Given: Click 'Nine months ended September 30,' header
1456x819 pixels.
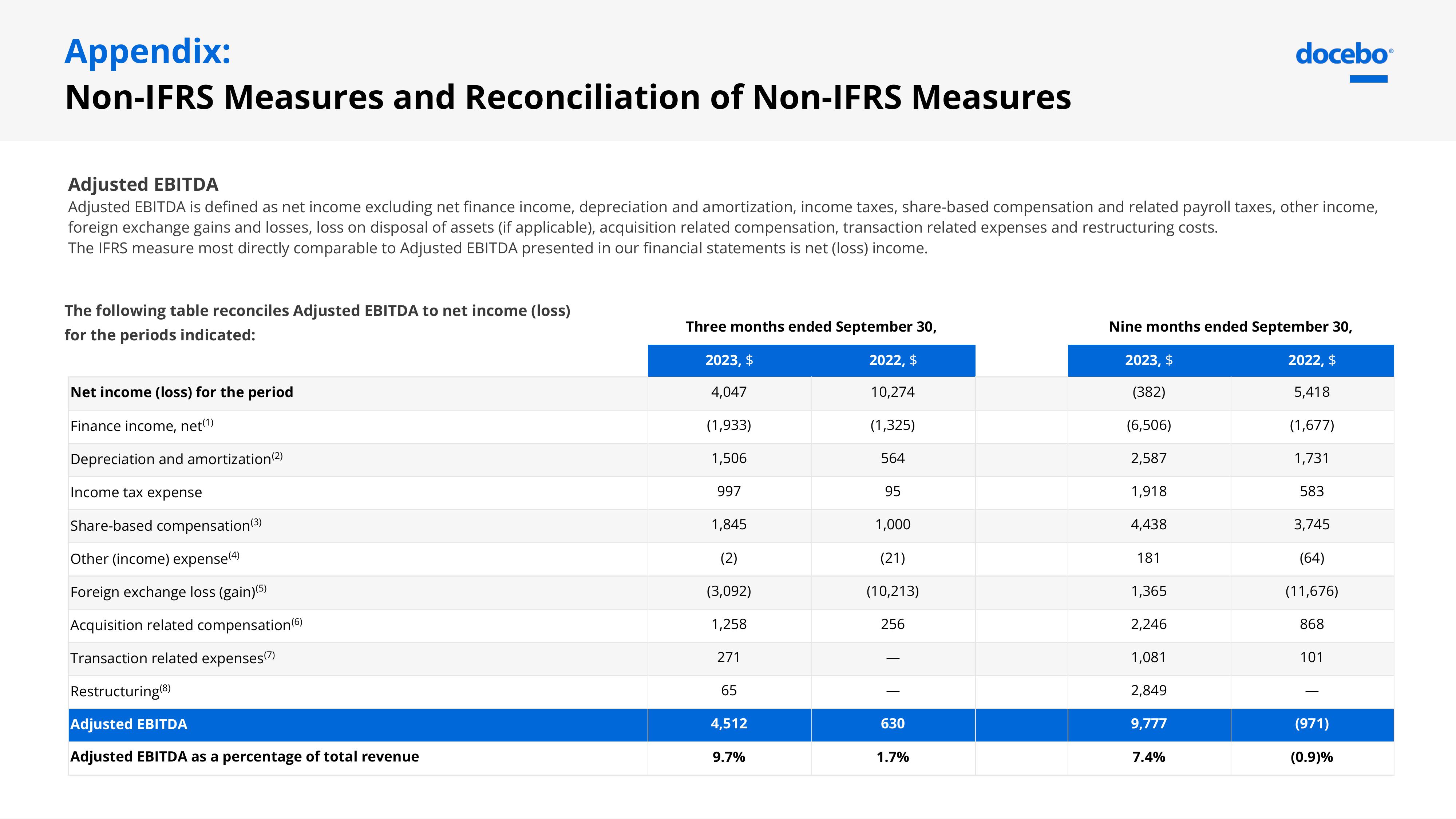Looking at the screenshot, I should 1230,327.
